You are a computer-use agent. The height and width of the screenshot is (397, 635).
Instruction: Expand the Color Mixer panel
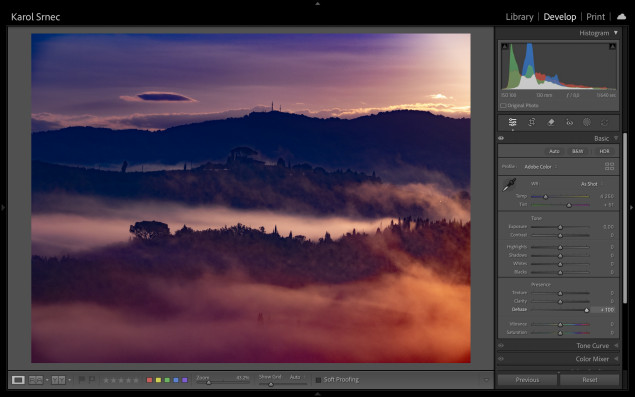[x=616, y=359]
